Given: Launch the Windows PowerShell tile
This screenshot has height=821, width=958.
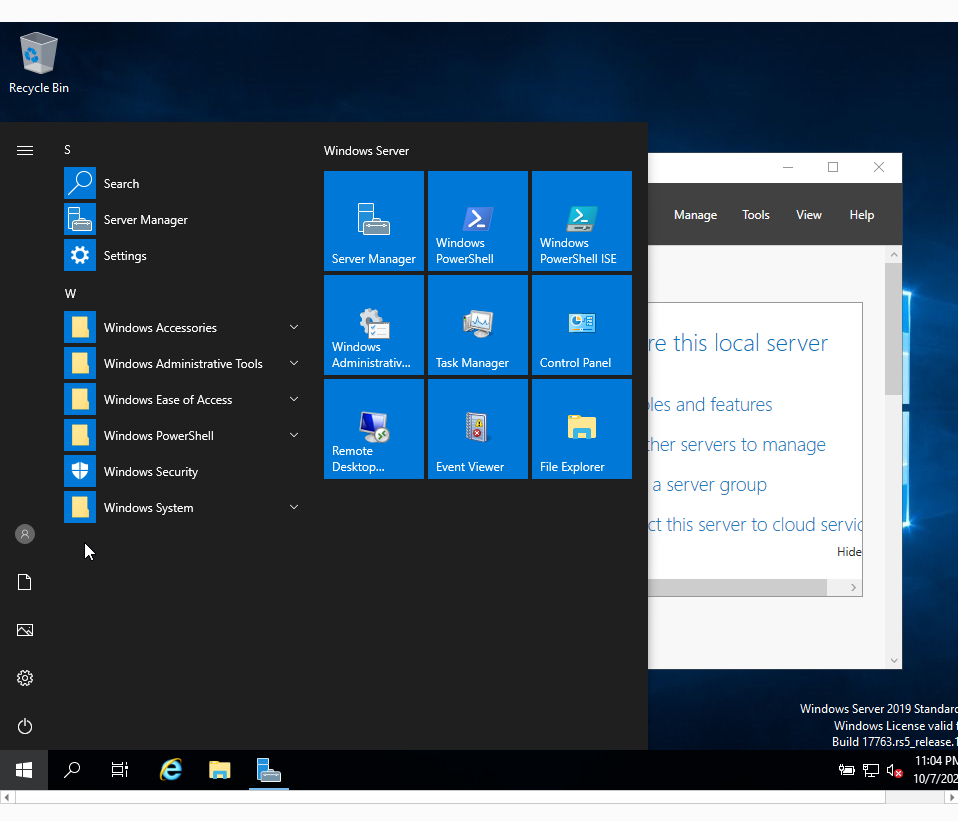Looking at the screenshot, I should point(478,221).
